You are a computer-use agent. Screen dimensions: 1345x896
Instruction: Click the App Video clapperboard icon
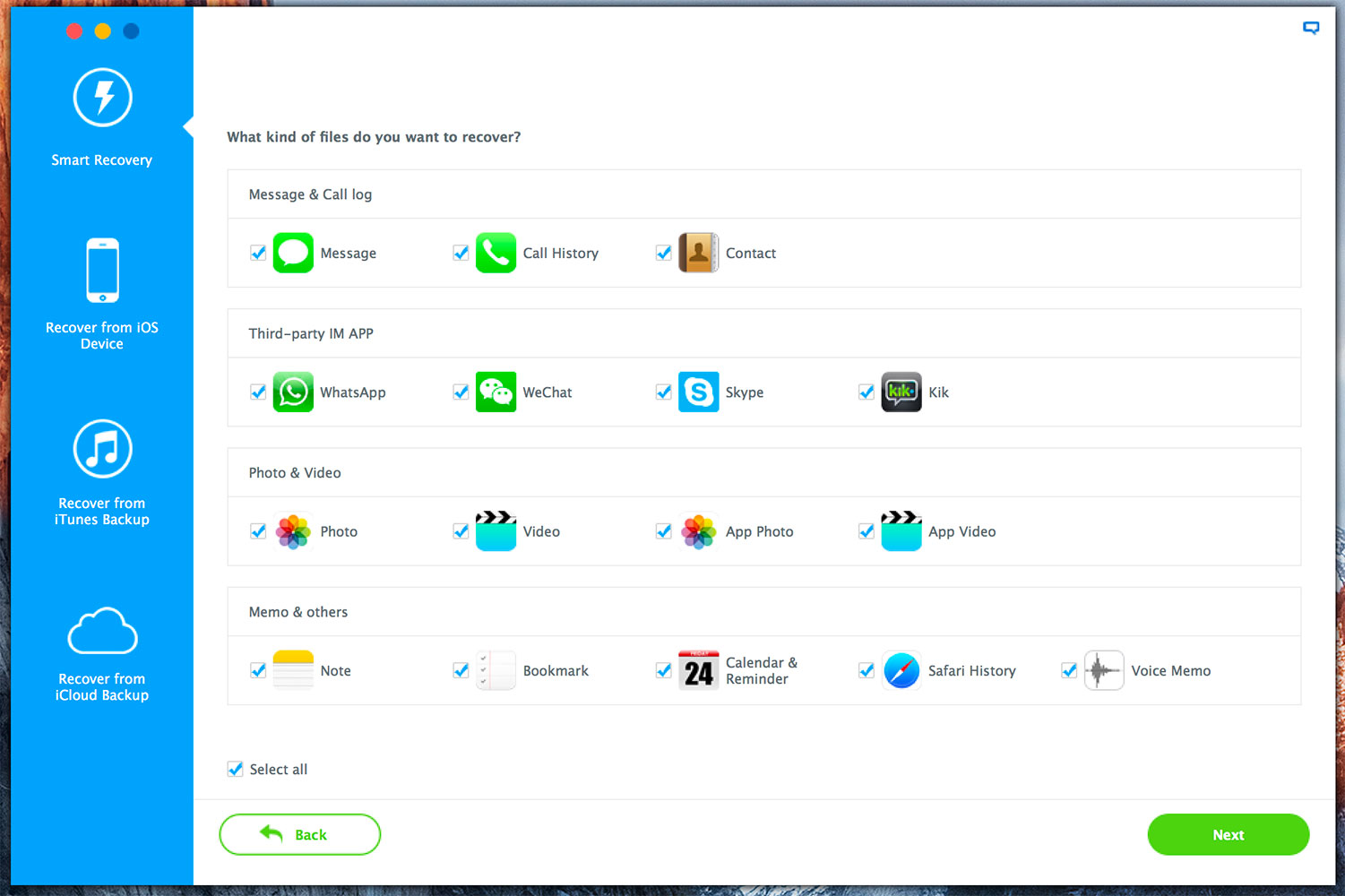[901, 530]
